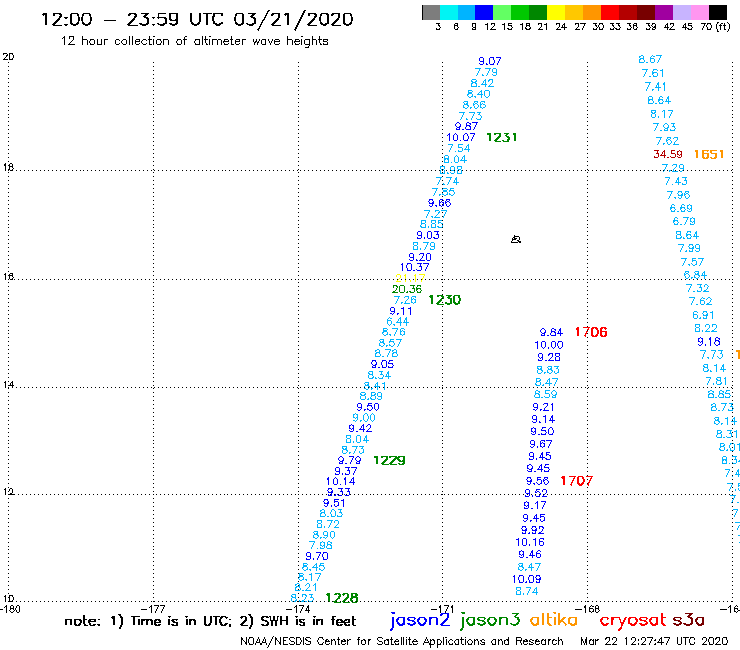Select the 'cryosat' satellite label

coord(633,620)
